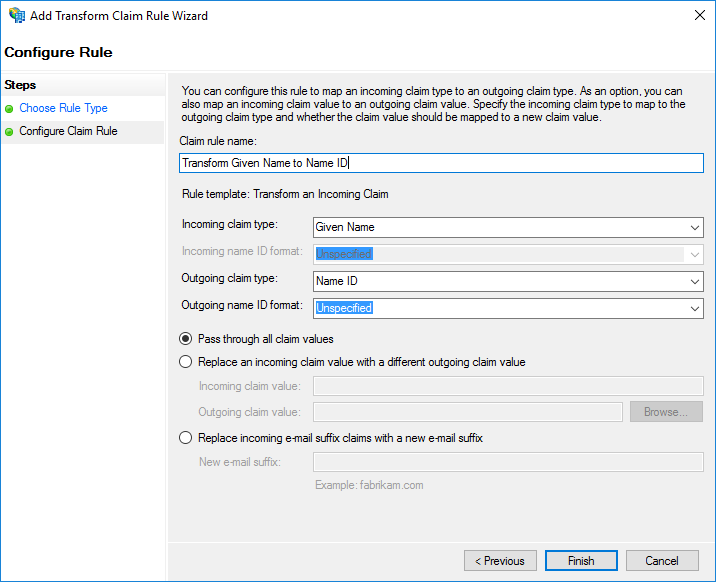Go to the Choose Rule Type step
This screenshot has height=582, width=716.
[63, 108]
